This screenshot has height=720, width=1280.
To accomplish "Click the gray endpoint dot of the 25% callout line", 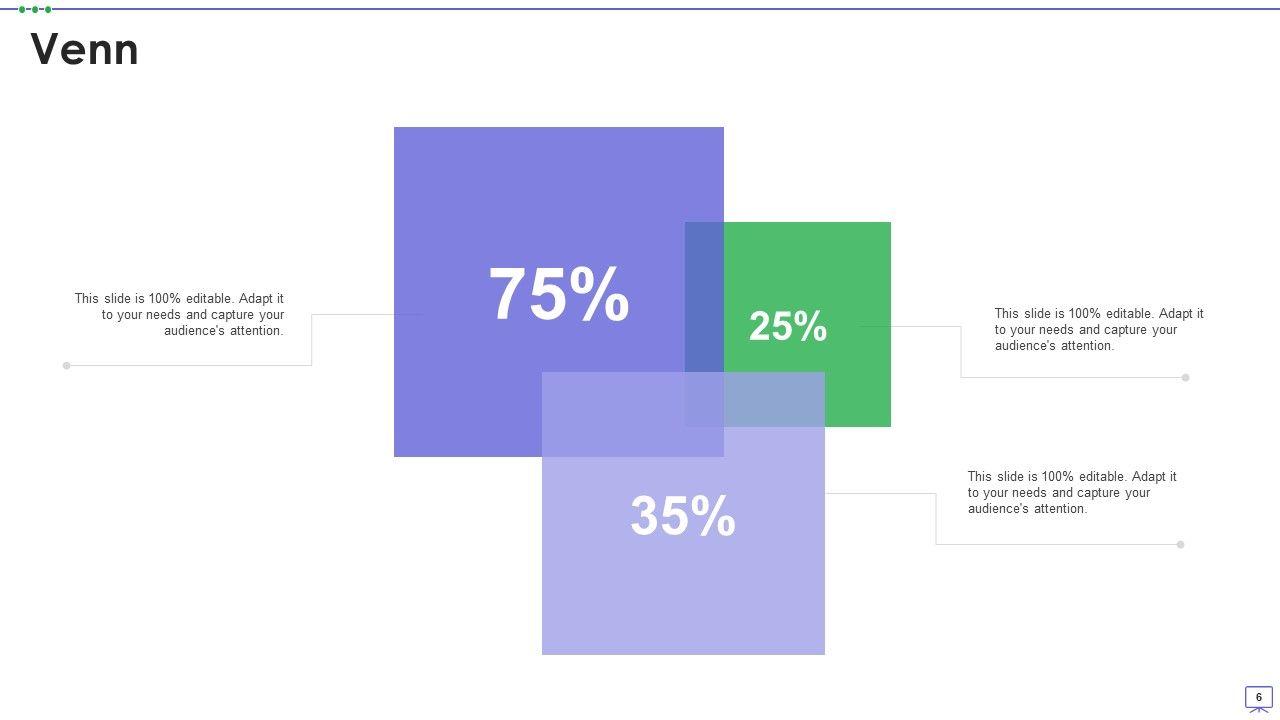I will (x=1185, y=377).
